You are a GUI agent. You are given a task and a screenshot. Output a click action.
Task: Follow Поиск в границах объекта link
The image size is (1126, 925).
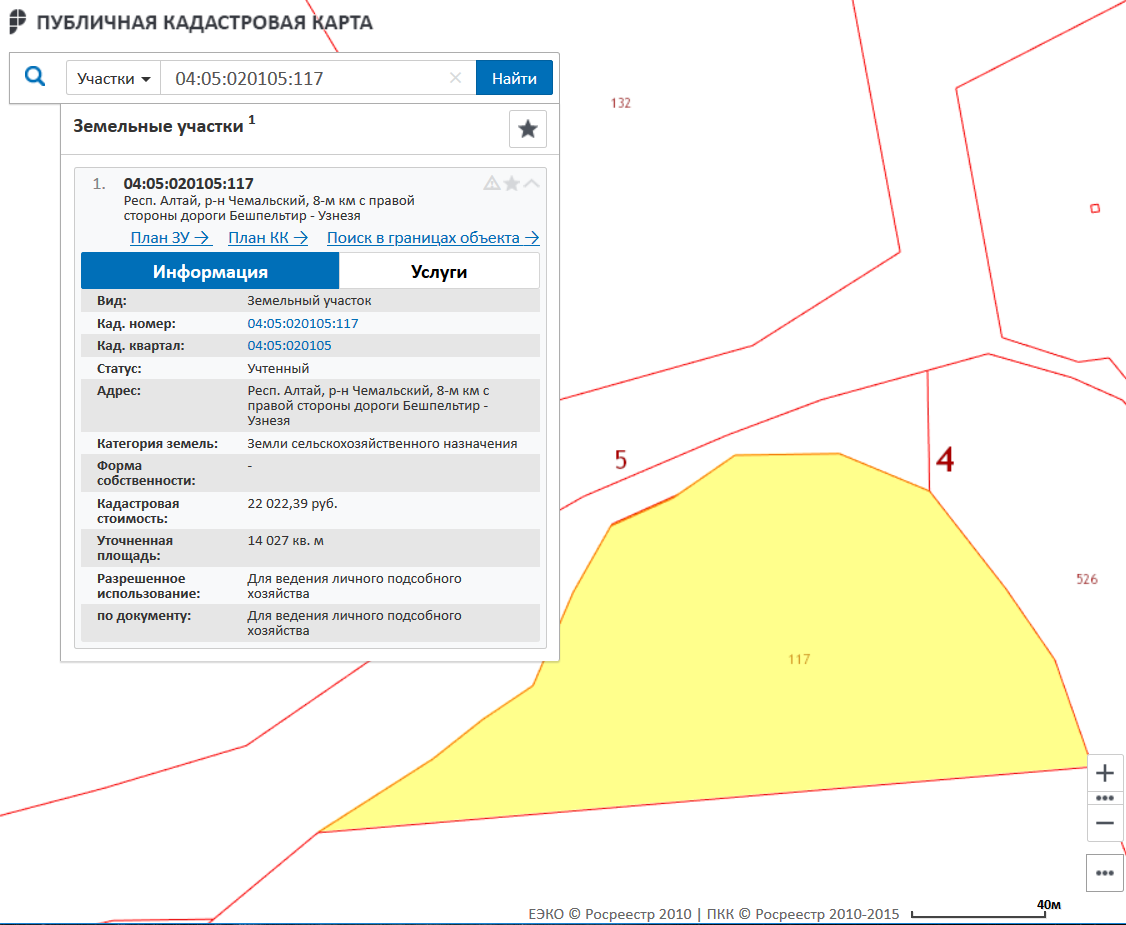click(x=433, y=238)
